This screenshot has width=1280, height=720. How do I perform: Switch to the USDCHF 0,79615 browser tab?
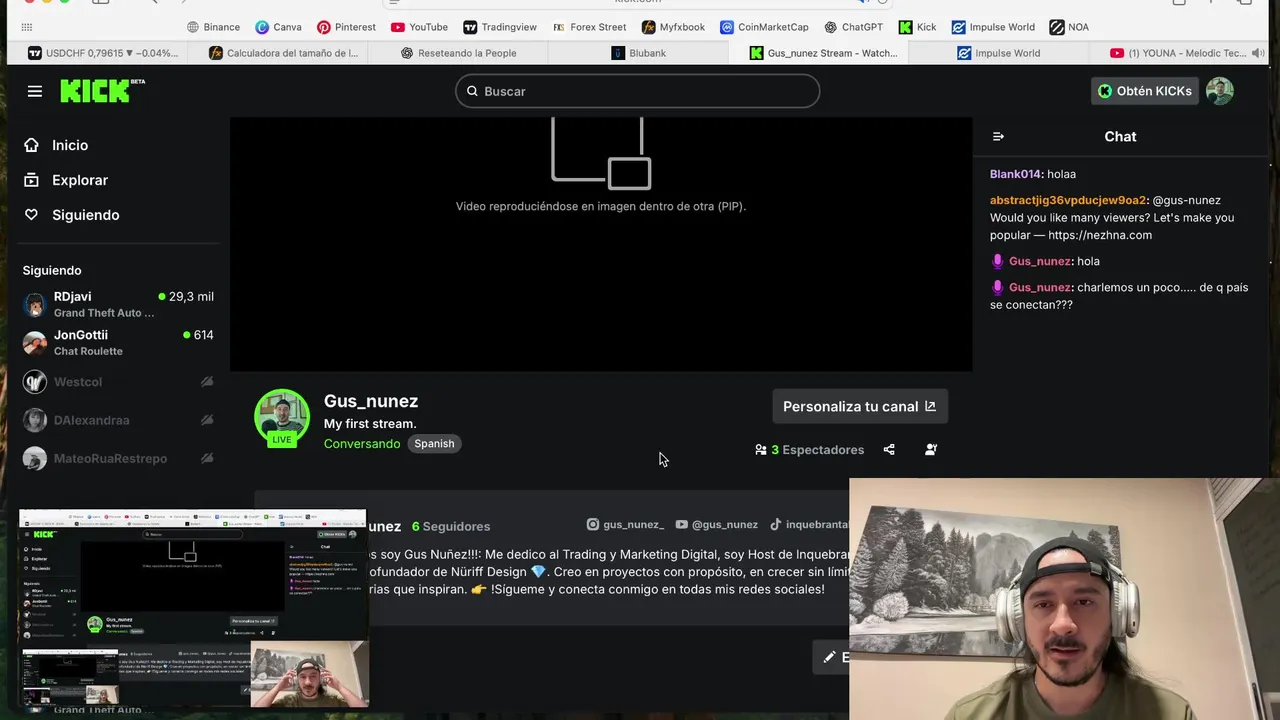click(x=104, y=53)
